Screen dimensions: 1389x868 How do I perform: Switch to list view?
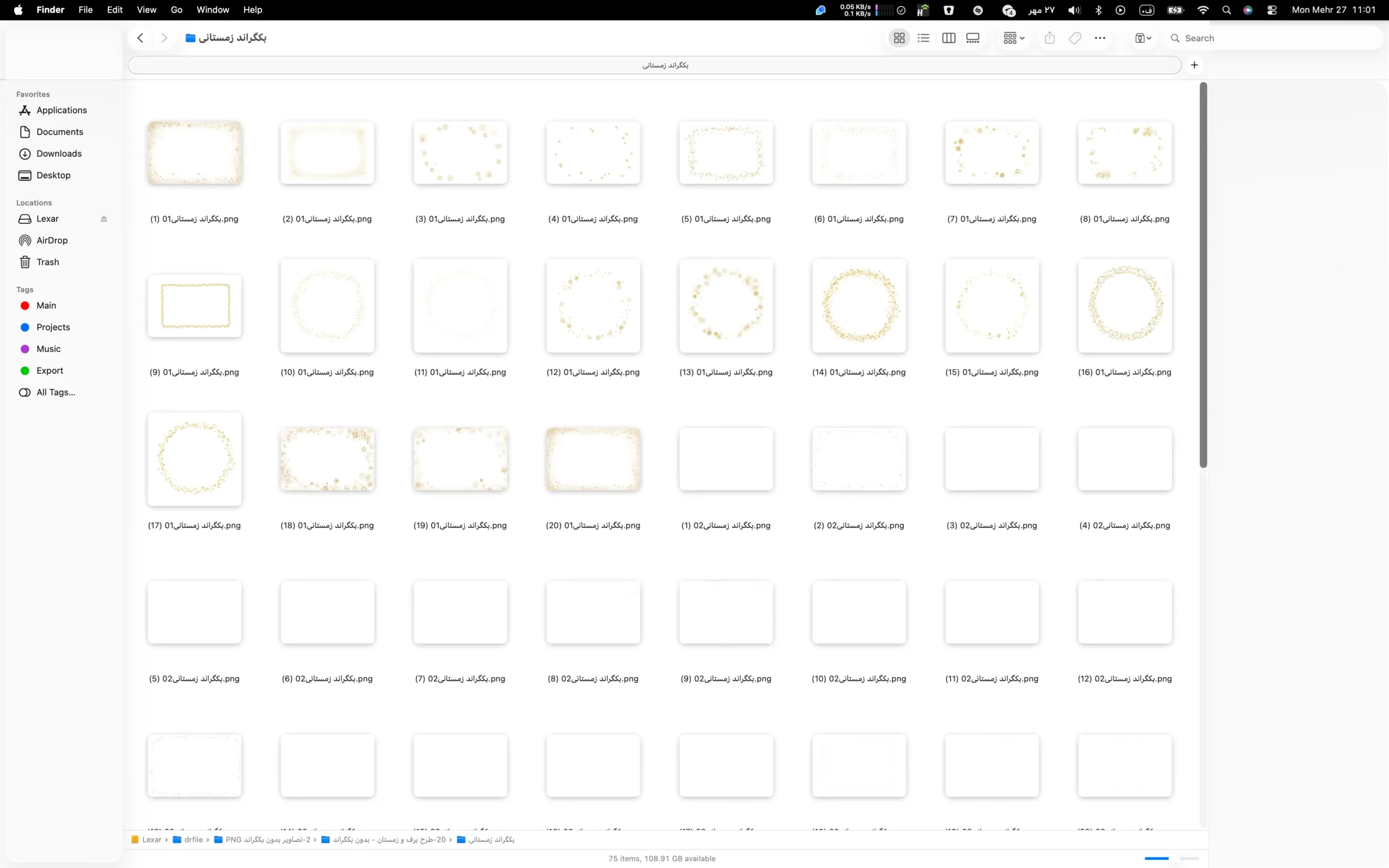(923, 38)
